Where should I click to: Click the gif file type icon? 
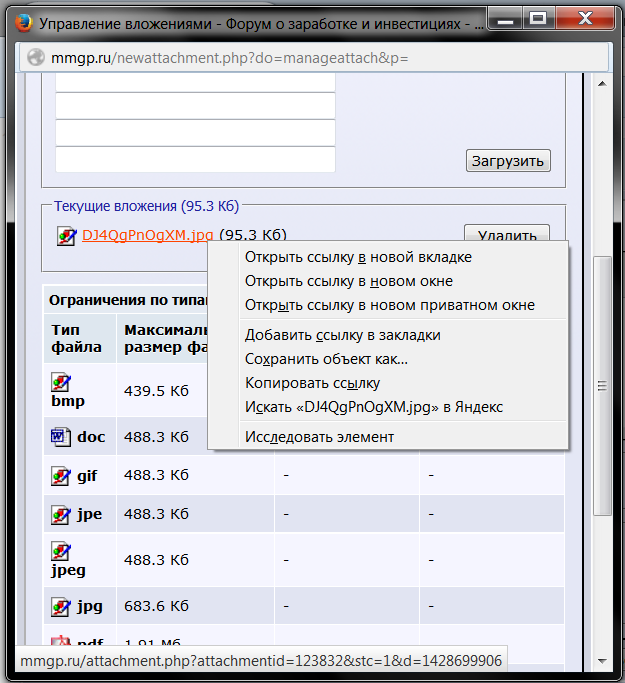click(x=60, y=476)
